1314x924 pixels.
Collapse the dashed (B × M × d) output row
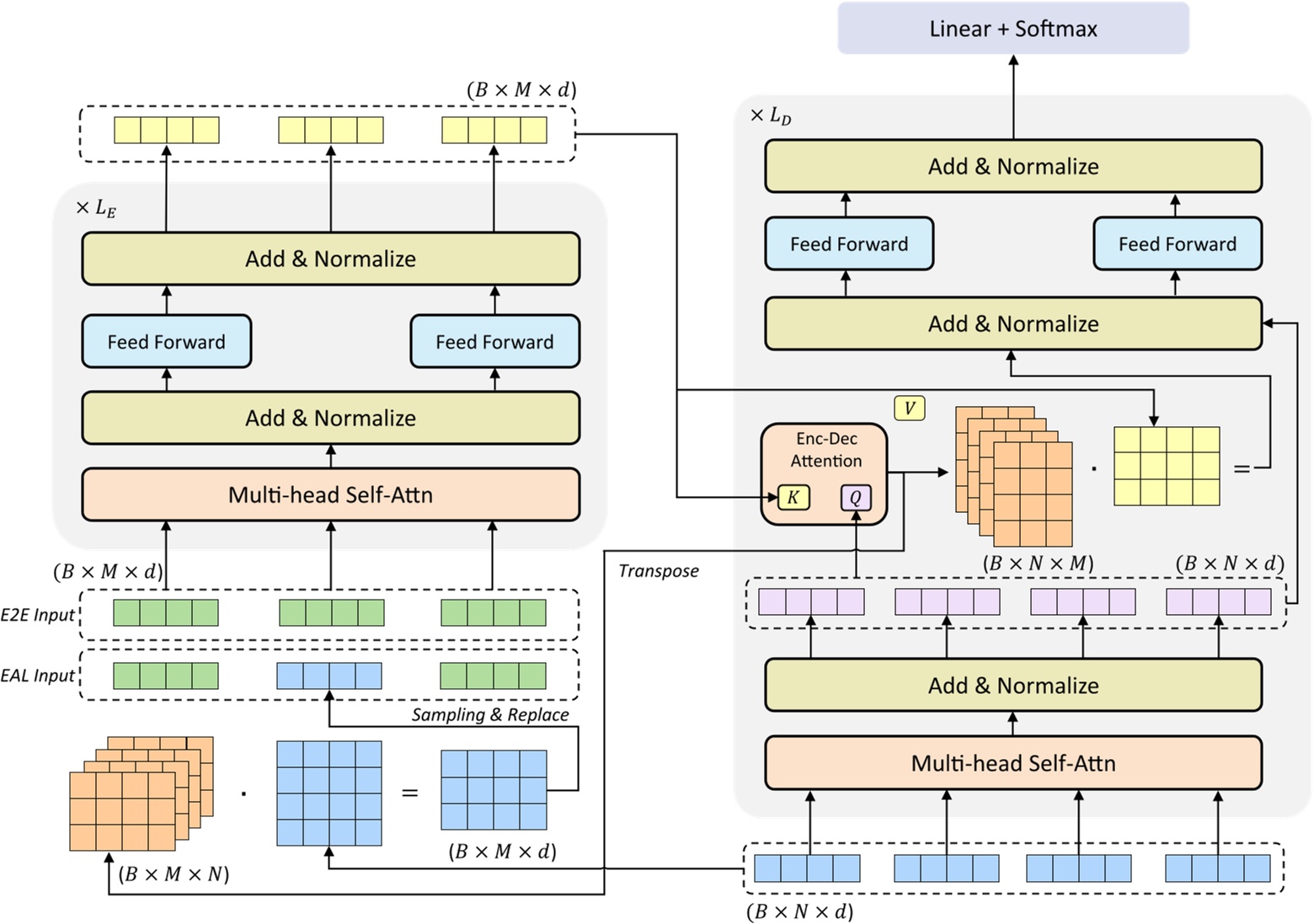pos(327,131)
